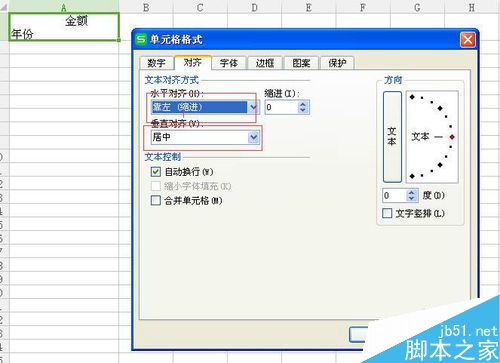The width and height of the screenshot is (500, 363).
Task: Select the 对齐 tab
Action: (193, 62)
